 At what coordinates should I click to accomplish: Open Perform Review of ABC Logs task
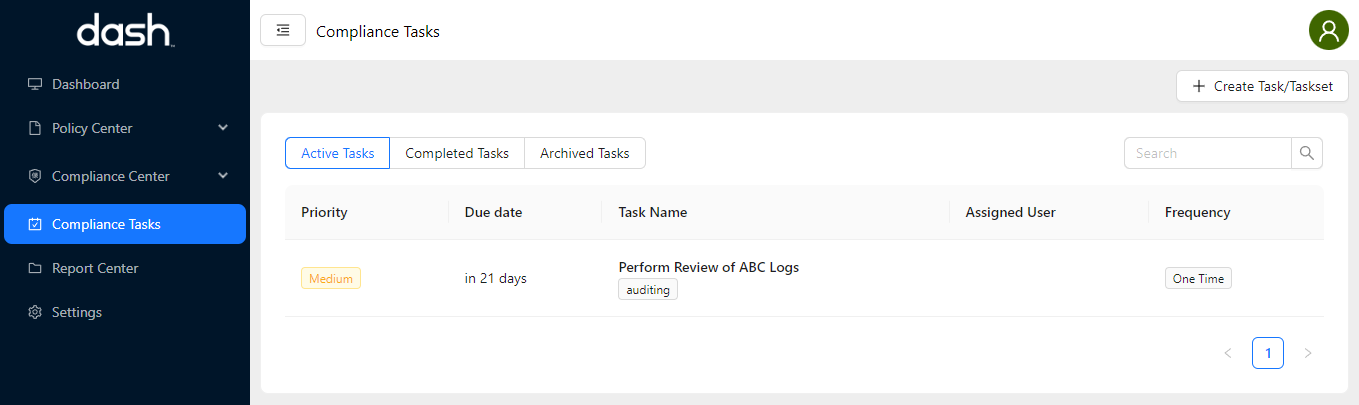[x=708, y=267]
